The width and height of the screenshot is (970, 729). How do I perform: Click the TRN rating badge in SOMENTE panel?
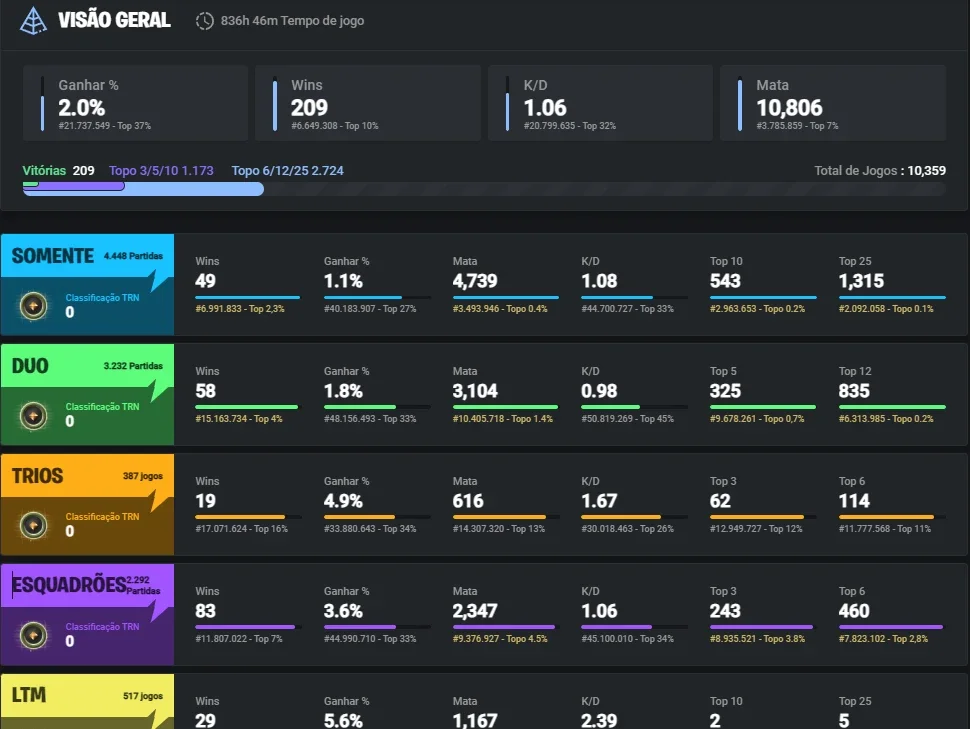pos(33,306)
